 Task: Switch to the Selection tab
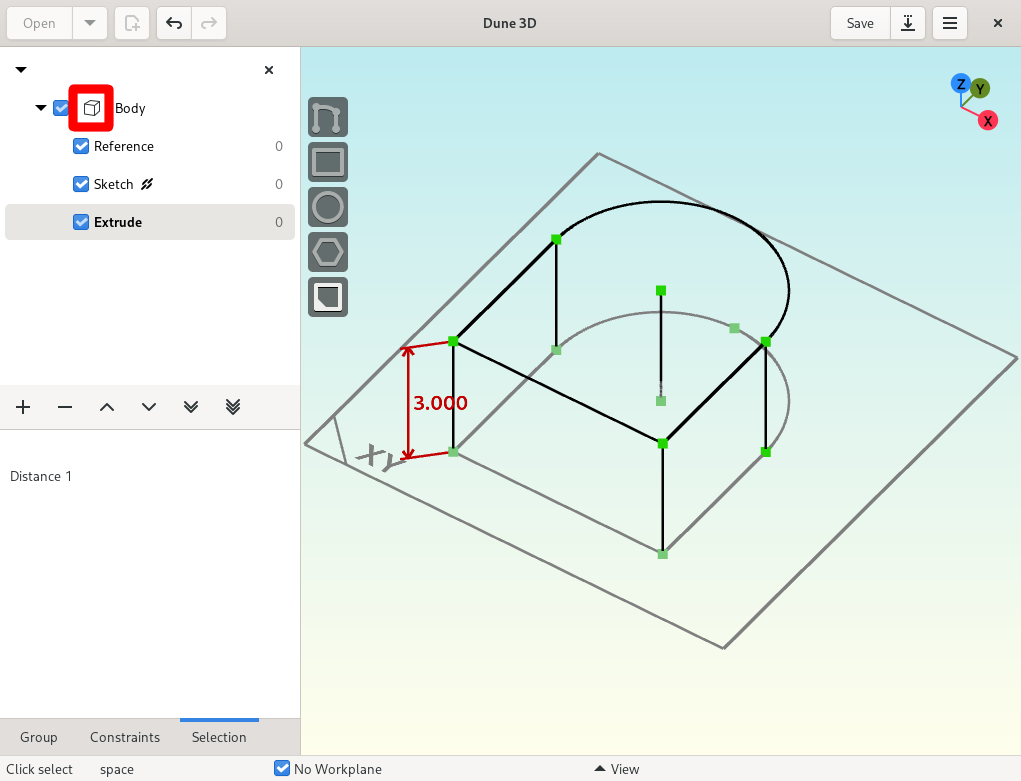pos(219,737)
